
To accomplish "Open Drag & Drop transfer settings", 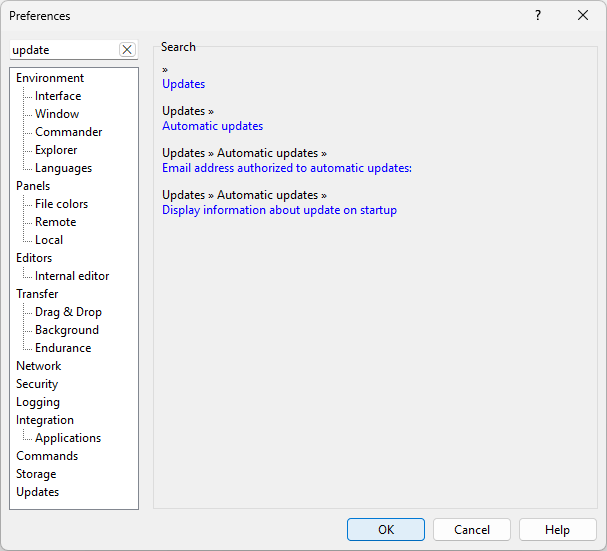I will [x=68, y=312].
